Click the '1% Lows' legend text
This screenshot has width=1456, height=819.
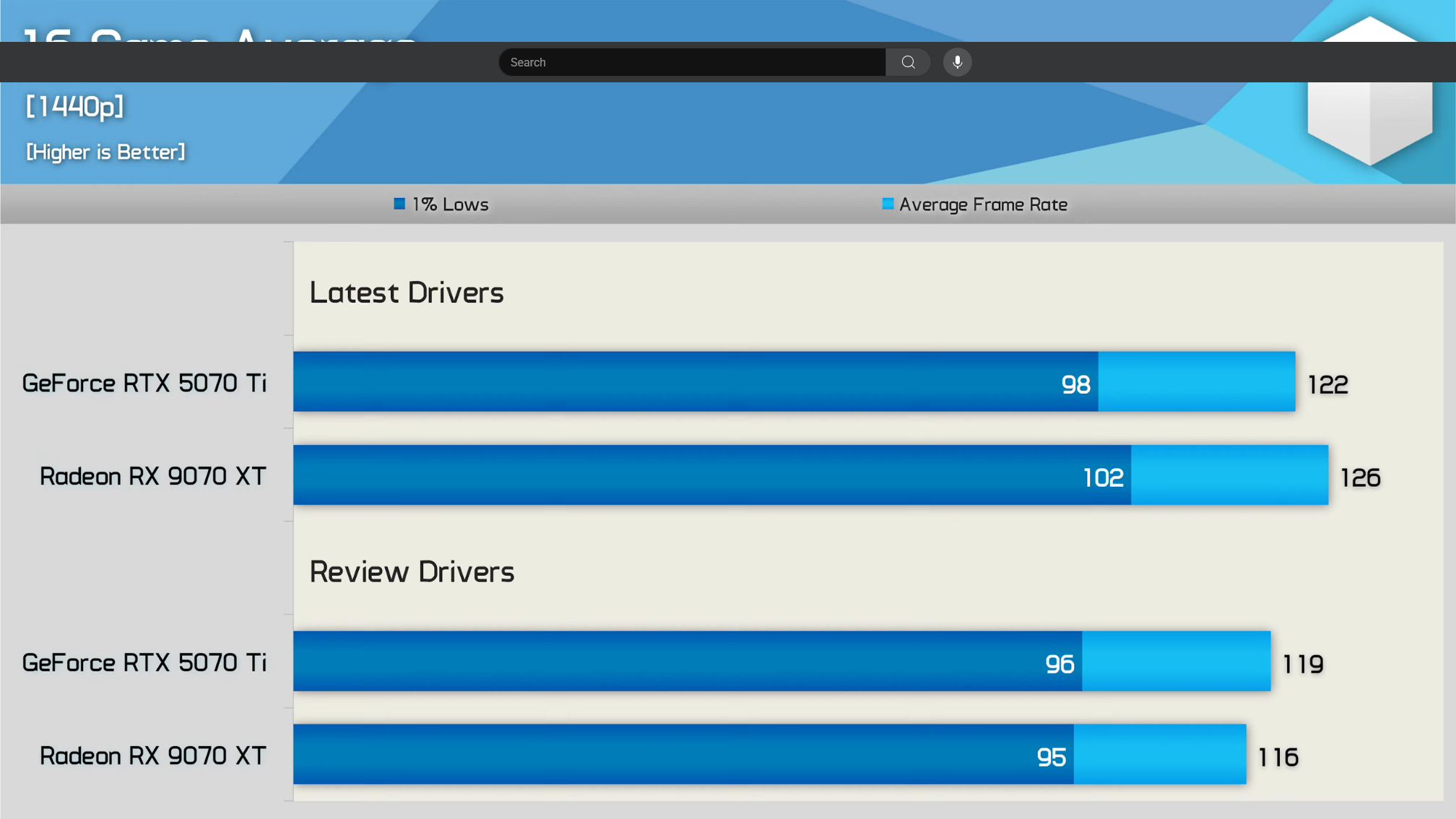click(451, 204)
